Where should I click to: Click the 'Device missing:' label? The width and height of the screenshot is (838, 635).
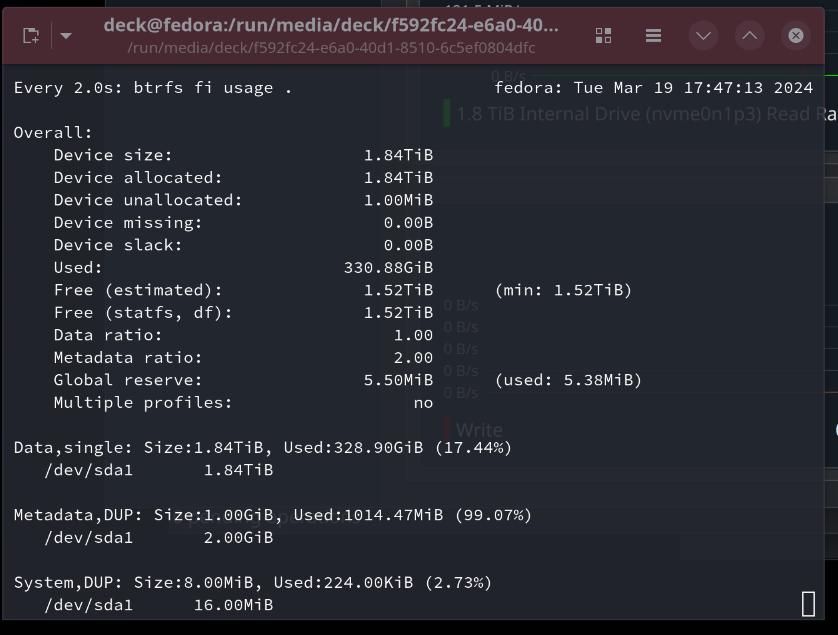(x=128, y=222)
